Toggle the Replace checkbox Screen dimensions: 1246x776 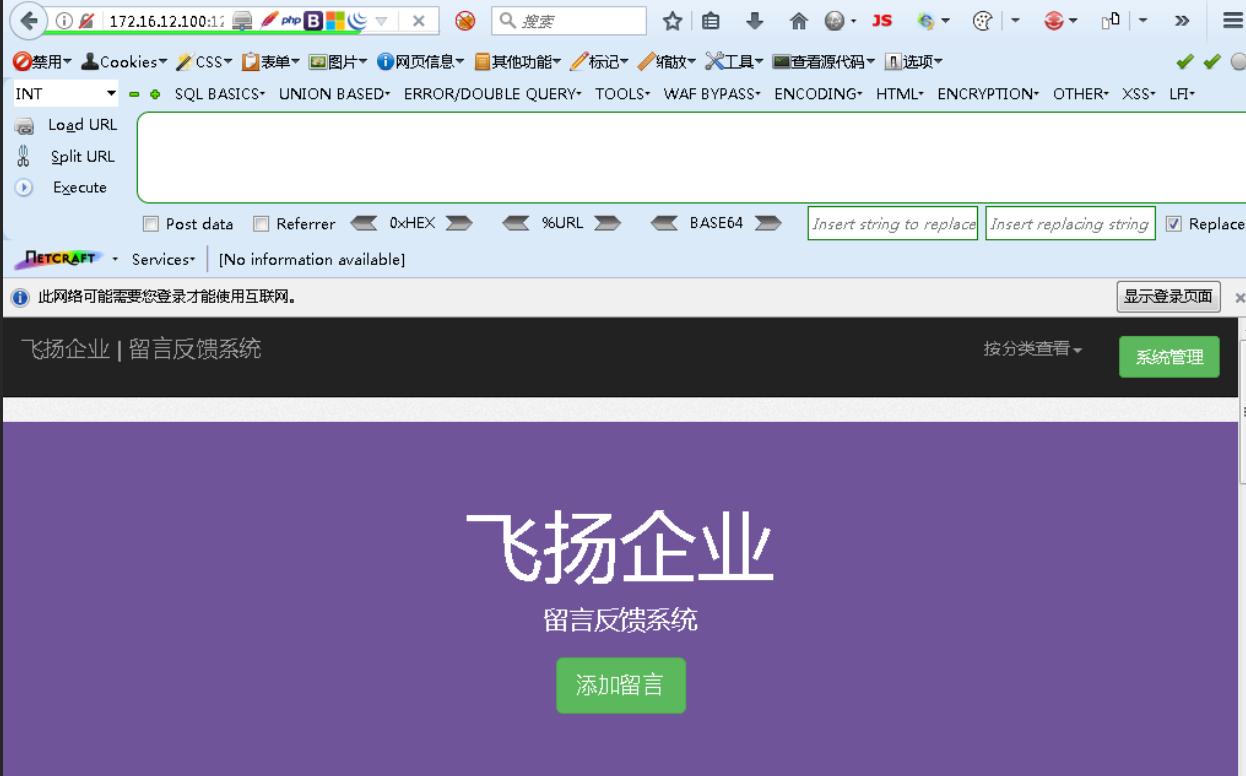(1174, 224)
